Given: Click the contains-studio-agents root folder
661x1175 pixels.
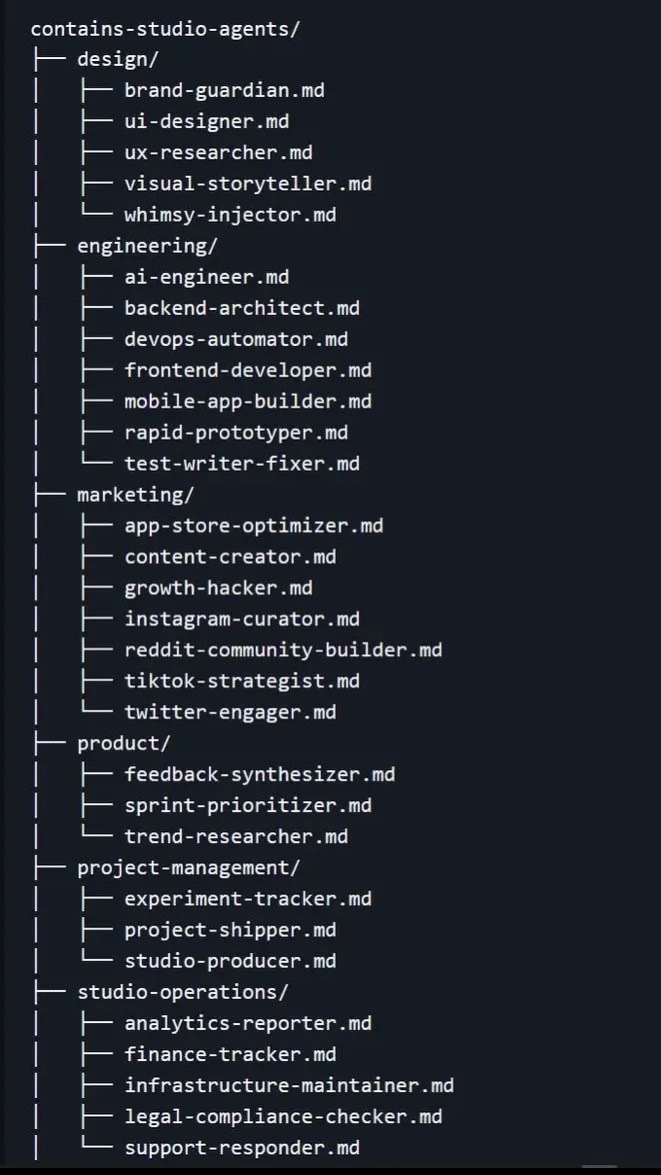Looking at the screenshot, I should point(165,28).
